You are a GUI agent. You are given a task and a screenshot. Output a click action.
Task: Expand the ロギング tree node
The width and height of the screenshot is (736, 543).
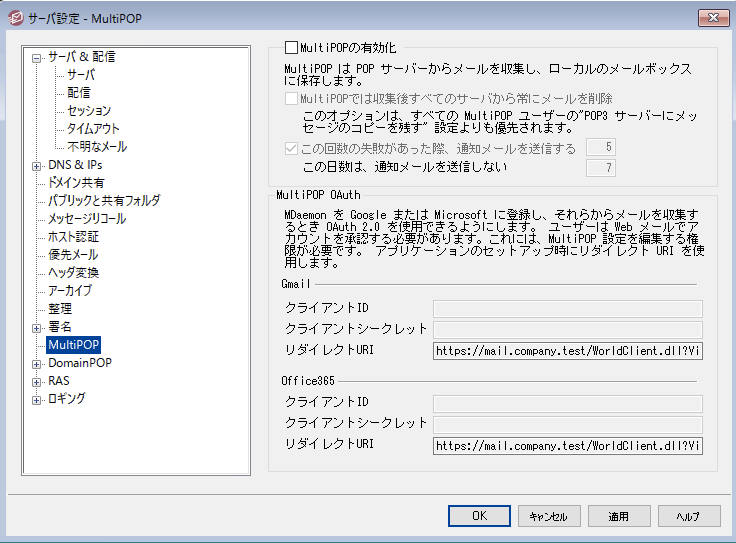point(37,399)
